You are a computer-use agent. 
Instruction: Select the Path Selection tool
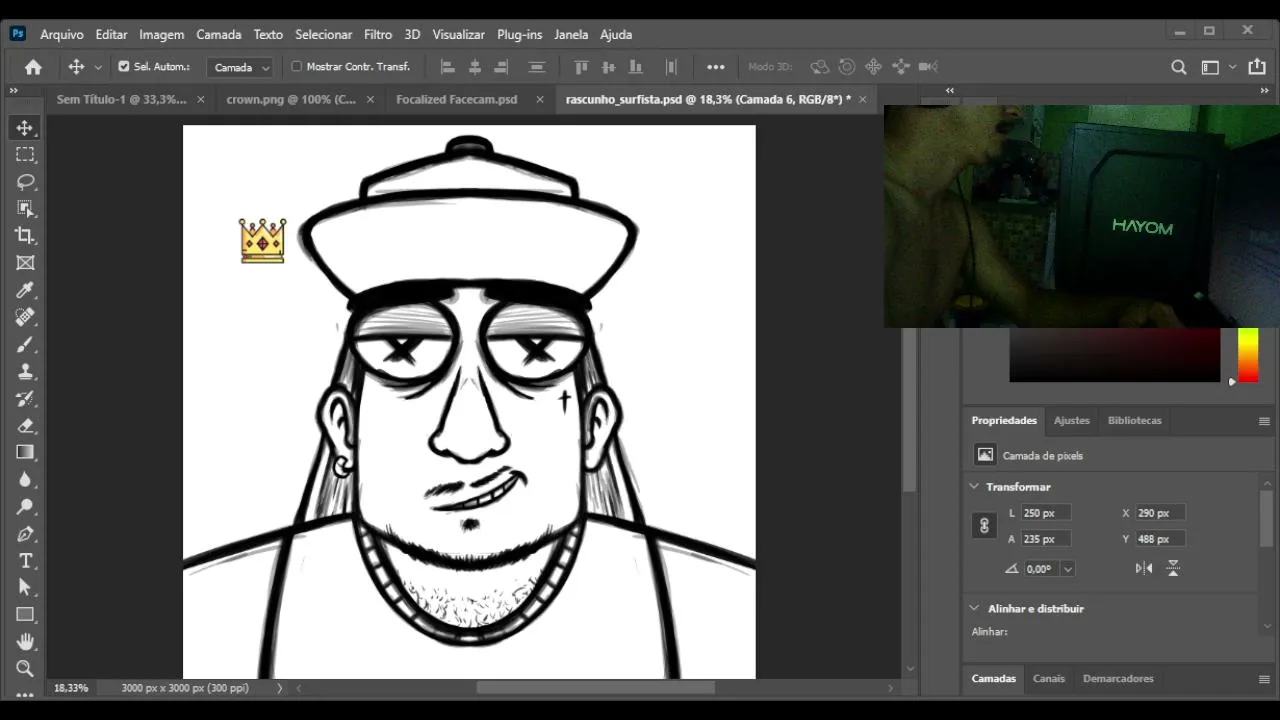point(25,587)
